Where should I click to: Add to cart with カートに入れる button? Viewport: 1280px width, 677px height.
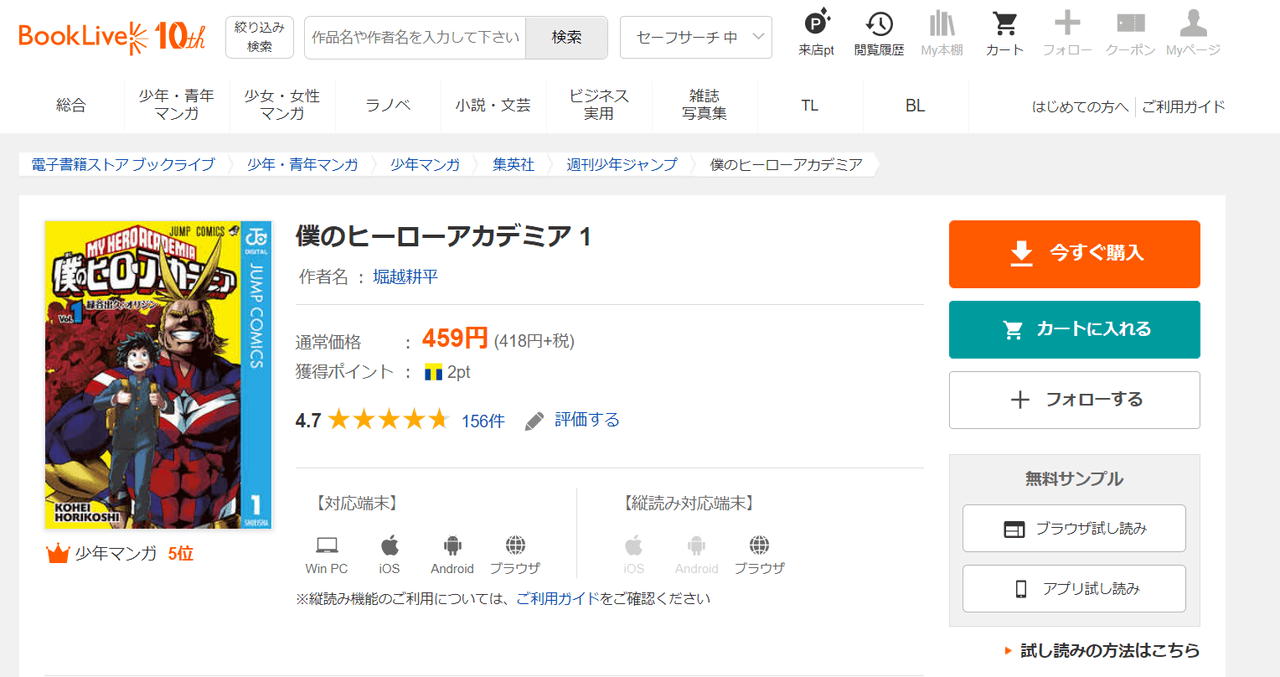[1074, 329]
